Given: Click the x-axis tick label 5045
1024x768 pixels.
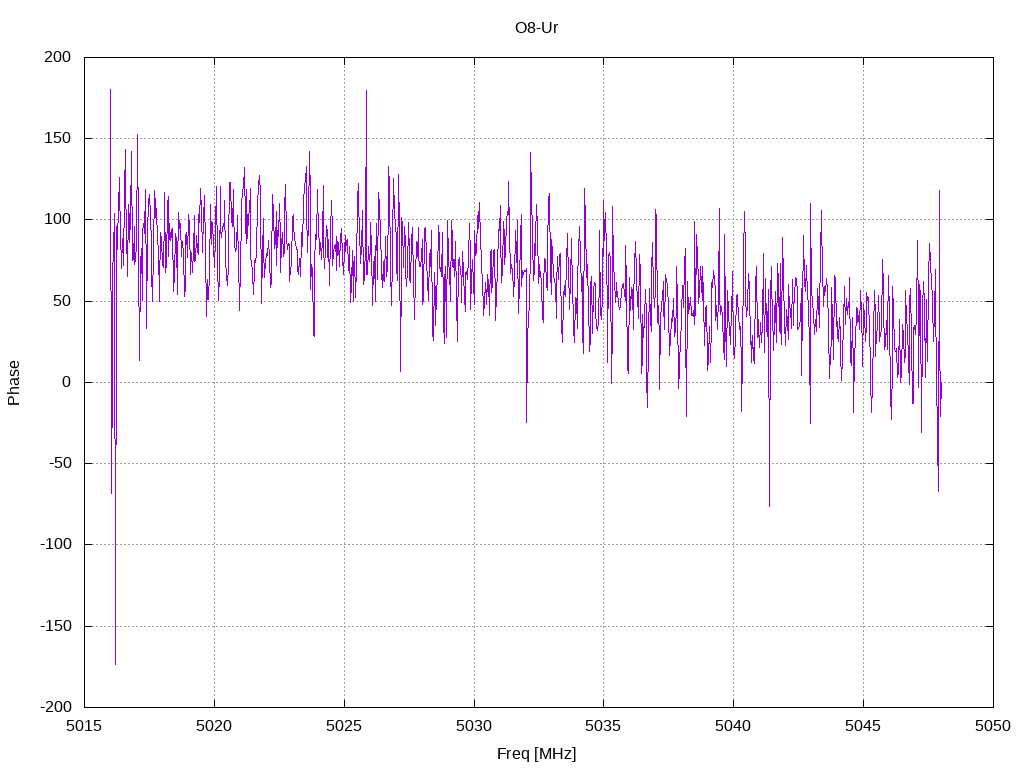Looking at the screenshot, I should coord(863,726).
